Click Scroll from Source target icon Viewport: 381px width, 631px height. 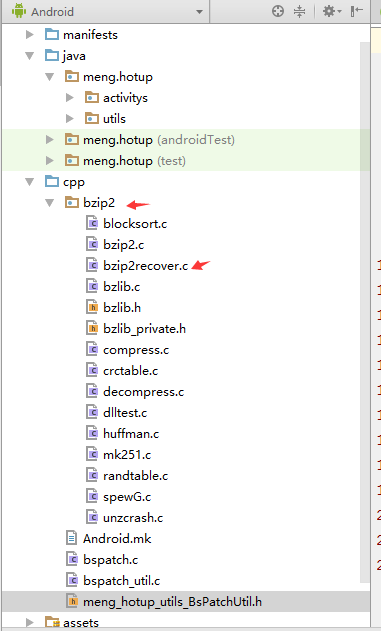click(x=278, y=11)
